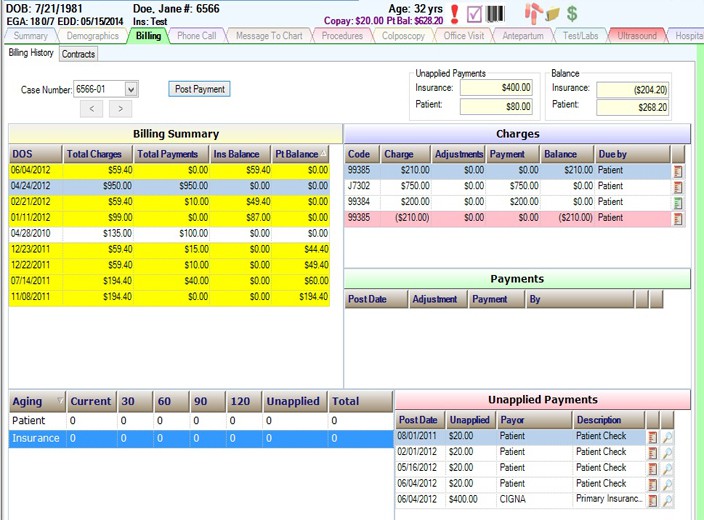Image resolution: width=704 pixels, height=520 pixels.
Task: Click the green dollar sign icon
Action: pyautogui.click(x=572, y=13)
